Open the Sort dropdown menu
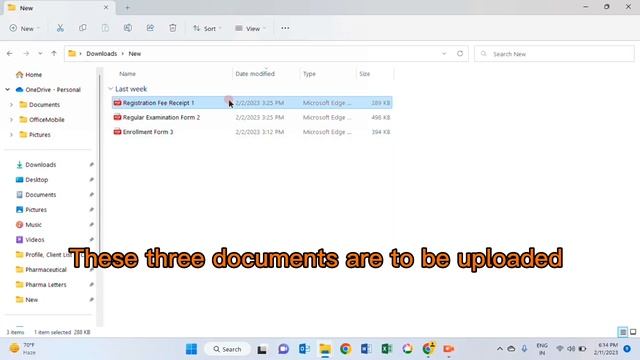The image size is (640, 360). (207, 28)
